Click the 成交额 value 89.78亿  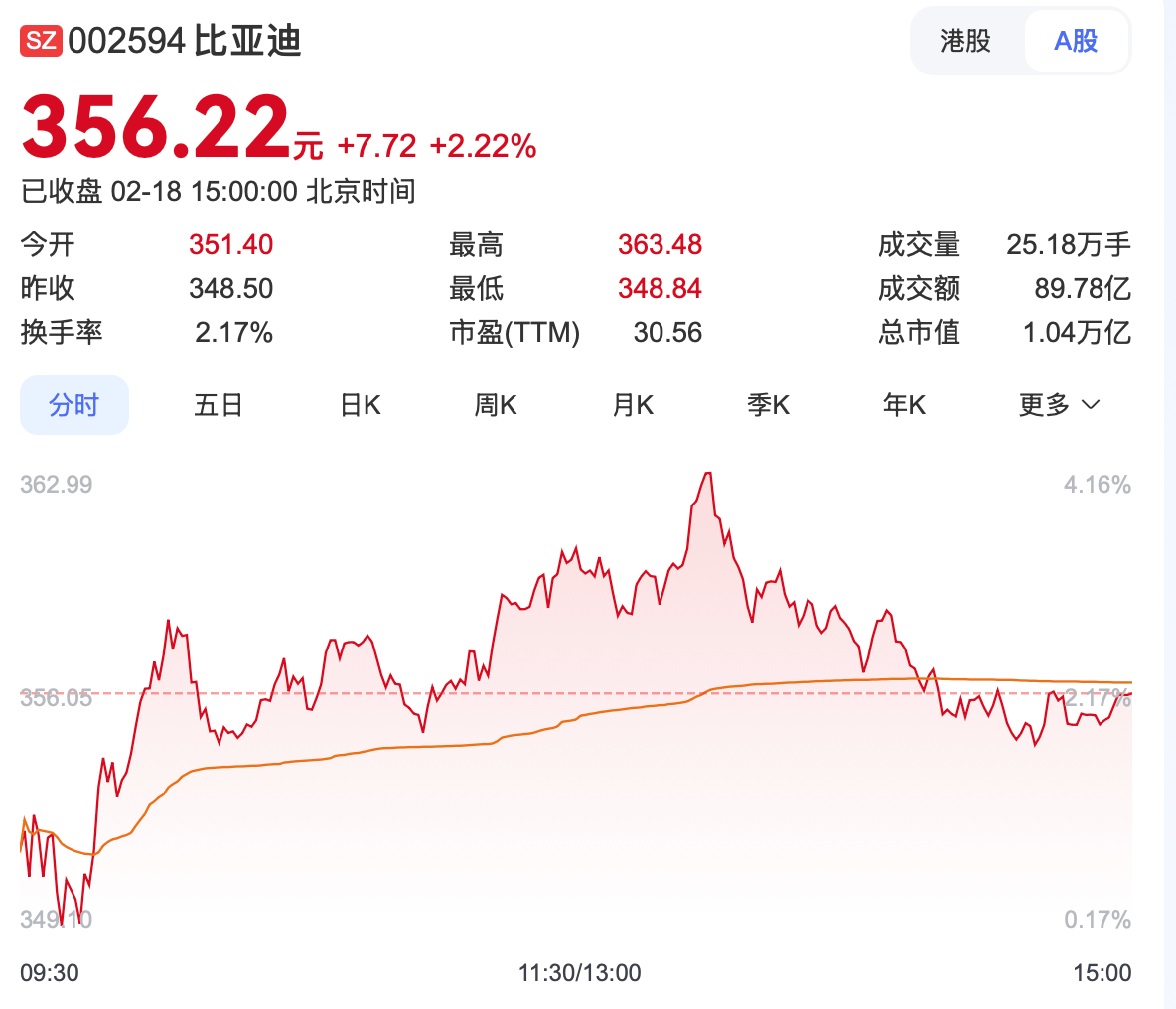(x=1083, y=289)
